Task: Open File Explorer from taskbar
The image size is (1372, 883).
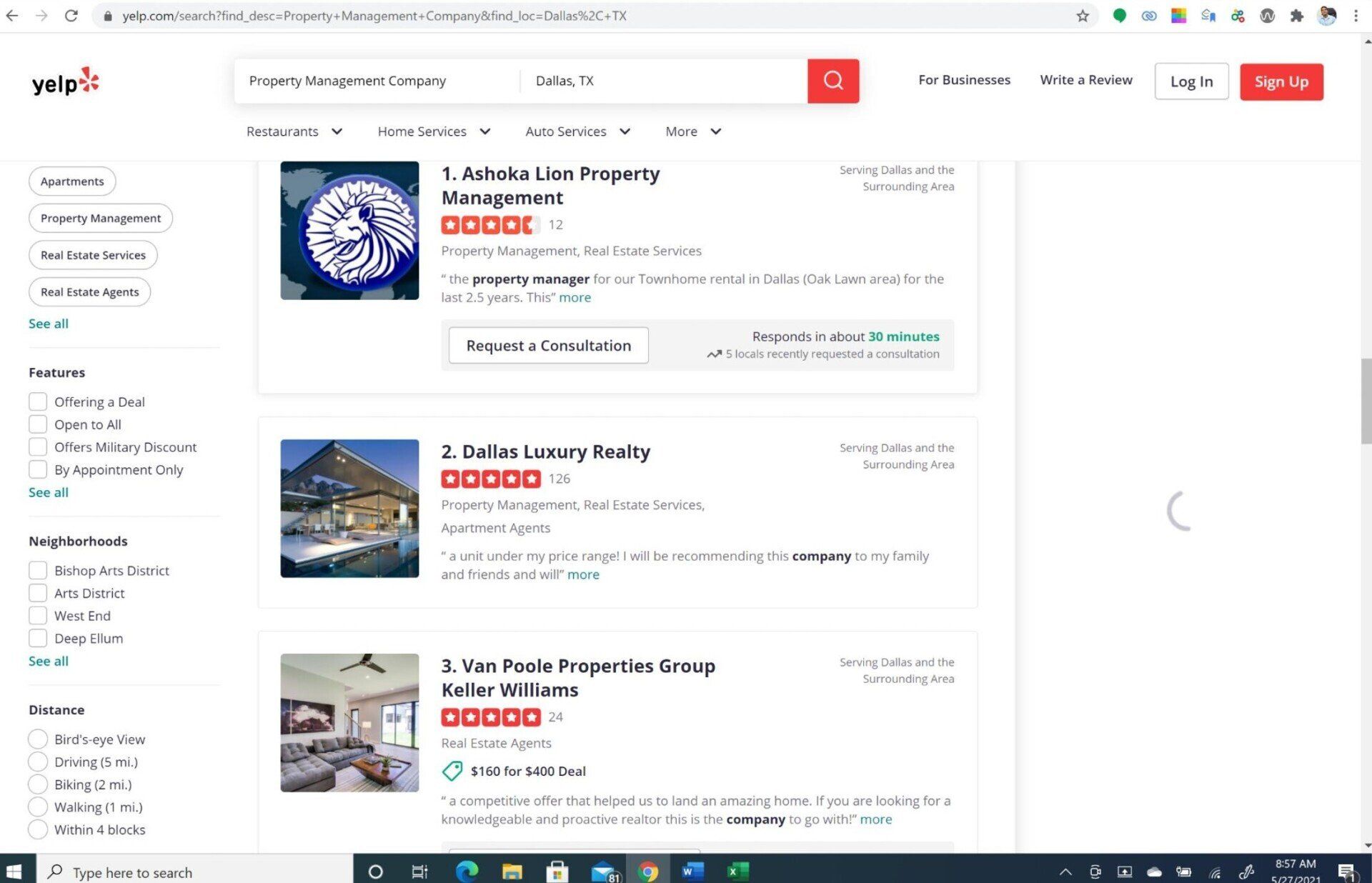Action: point(512,872)
